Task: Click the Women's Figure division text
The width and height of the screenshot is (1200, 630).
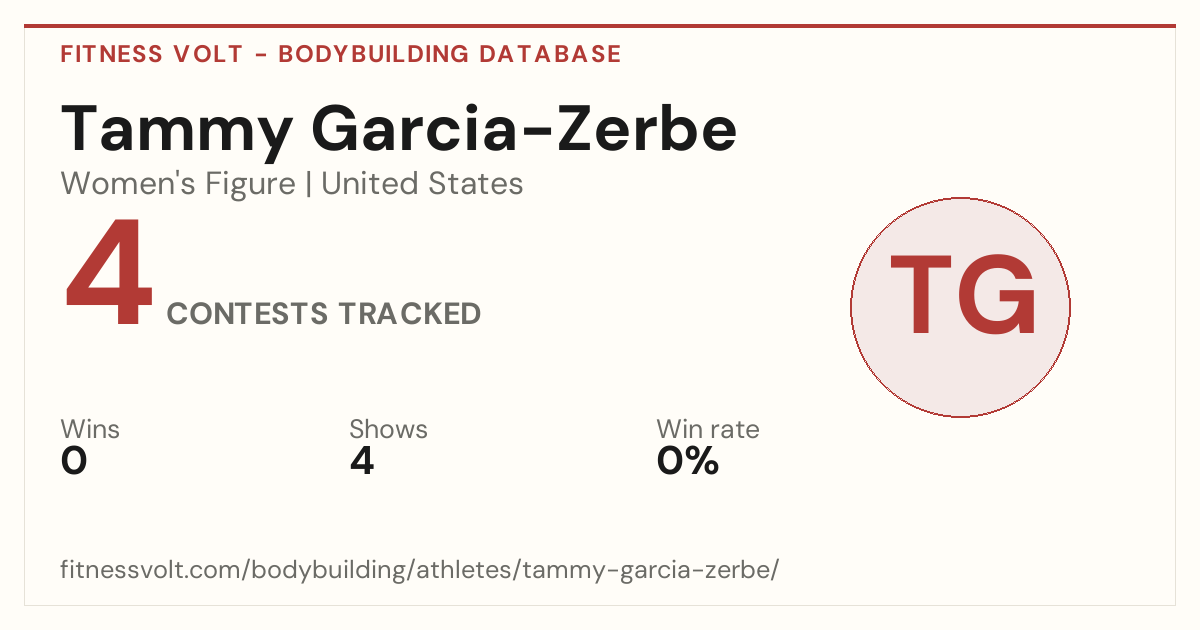Action: click(178, 184)
